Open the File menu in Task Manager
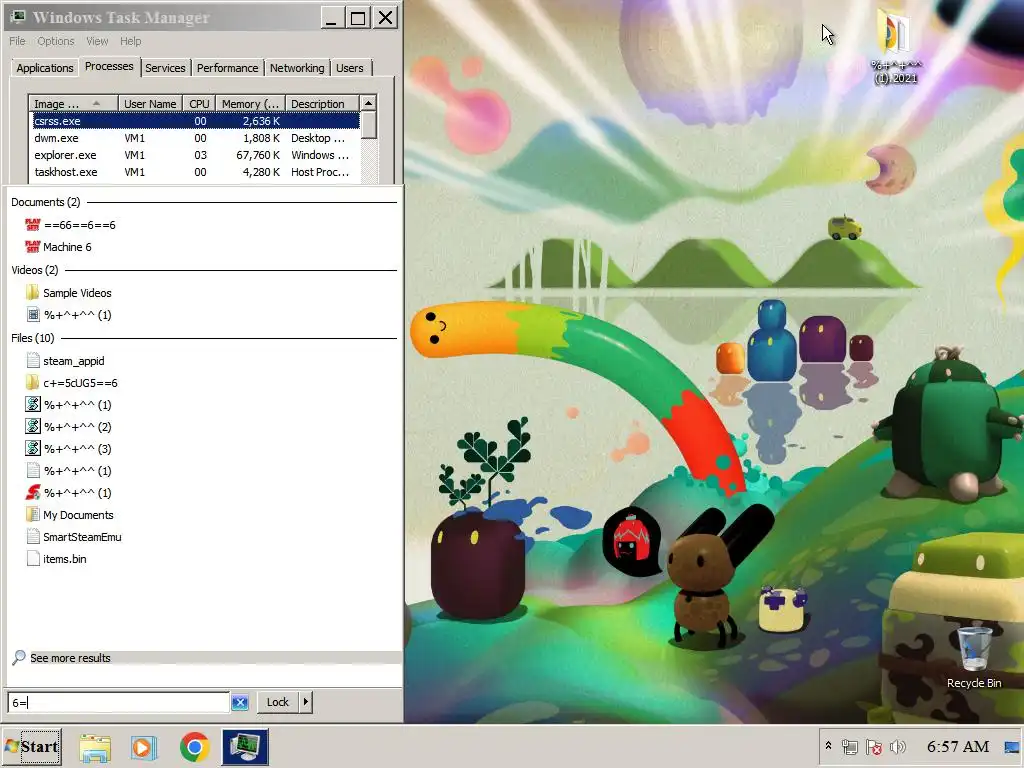This screenshot has height=768, width=1024. tap(17, 41)
